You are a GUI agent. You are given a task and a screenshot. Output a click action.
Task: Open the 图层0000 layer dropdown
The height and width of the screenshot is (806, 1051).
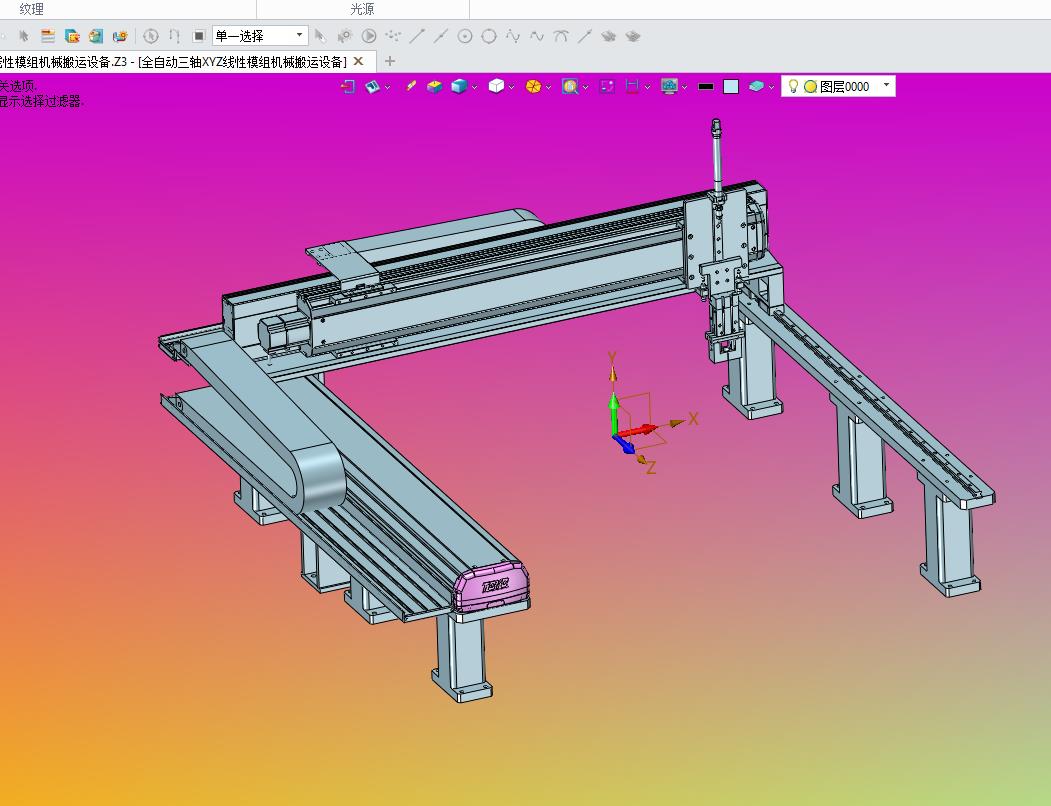point(885,86)
